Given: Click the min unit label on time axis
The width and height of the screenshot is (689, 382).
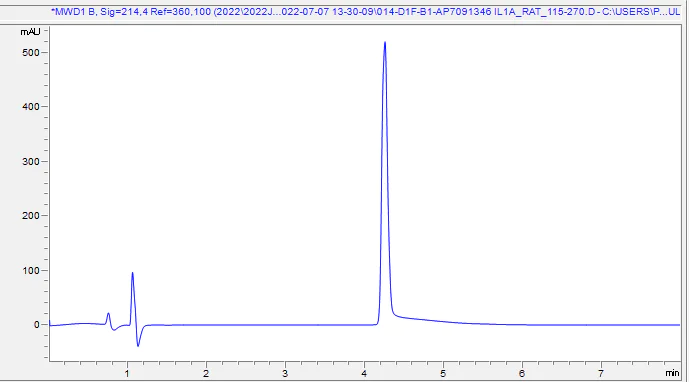Looking at the screenshot, I should point(672,373).
